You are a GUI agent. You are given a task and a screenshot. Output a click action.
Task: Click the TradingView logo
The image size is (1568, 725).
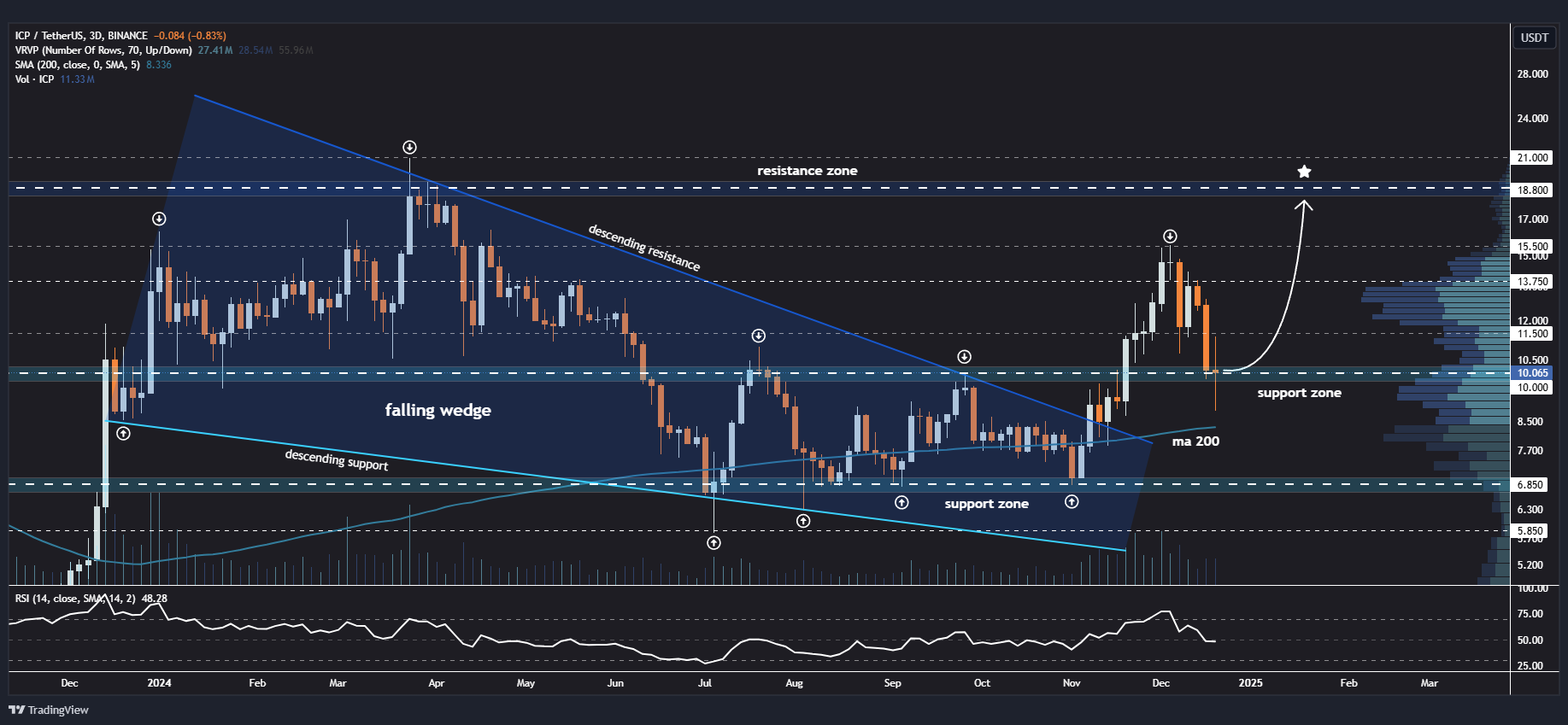[x=49, y=710]
